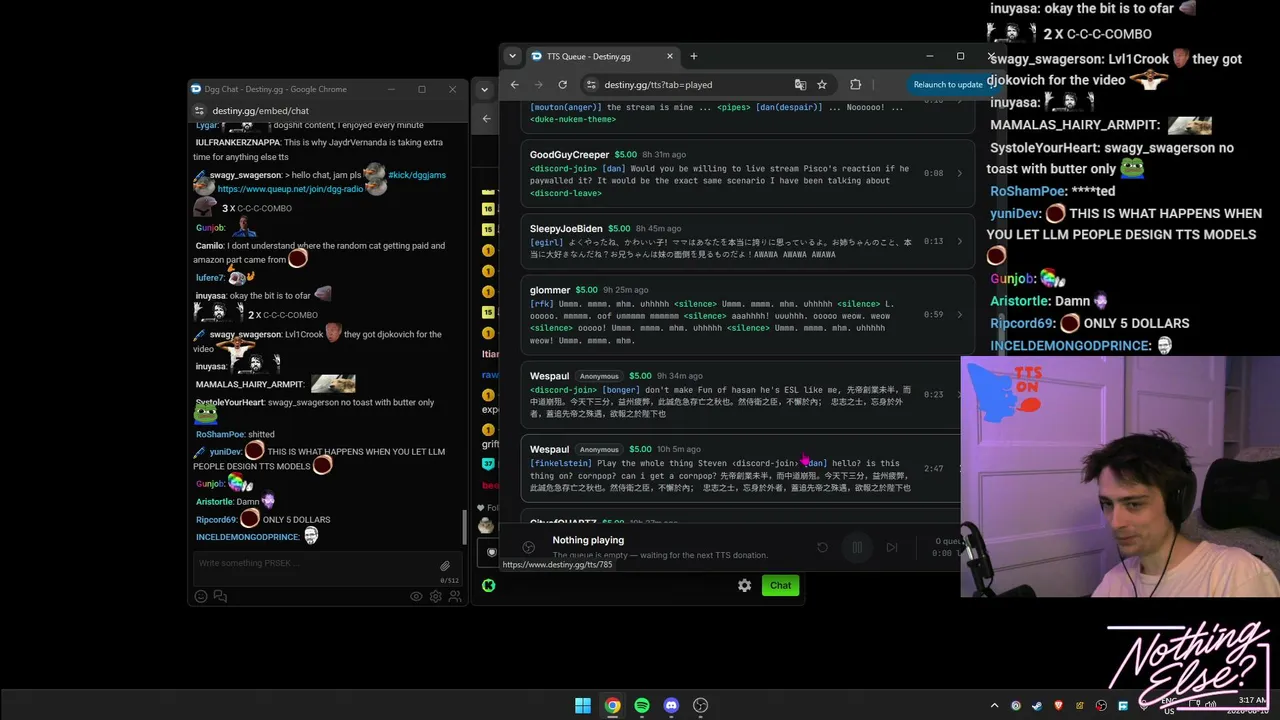Click yuniDev username in Dgg Chat
Screen dimensions: 1280x720
coord(224,452)
